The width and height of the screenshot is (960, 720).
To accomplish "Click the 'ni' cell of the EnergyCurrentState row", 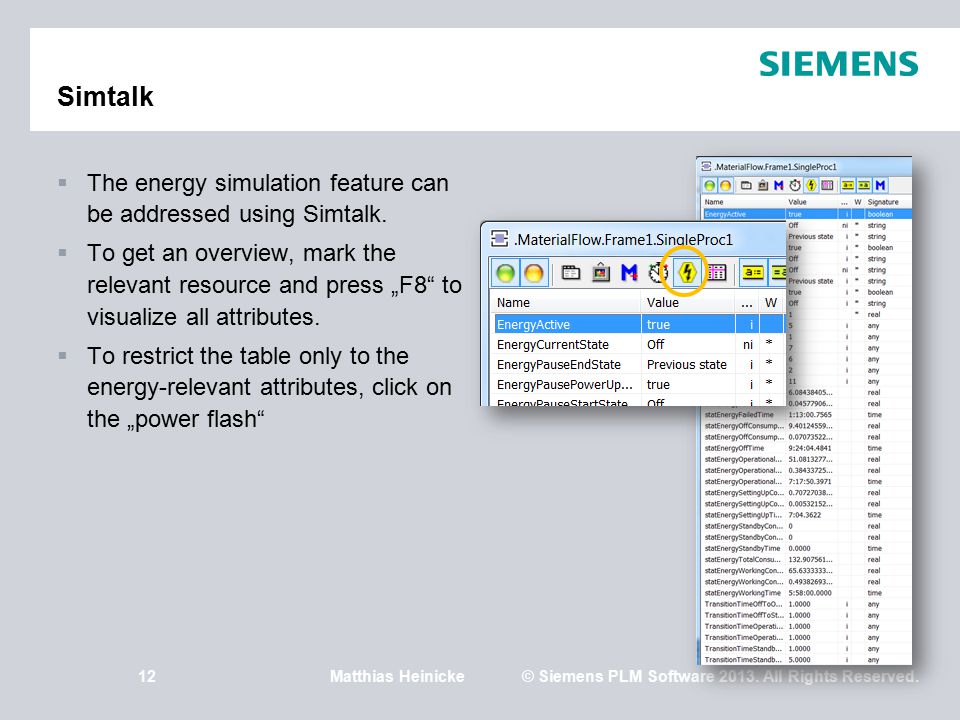I will (748, 345).
